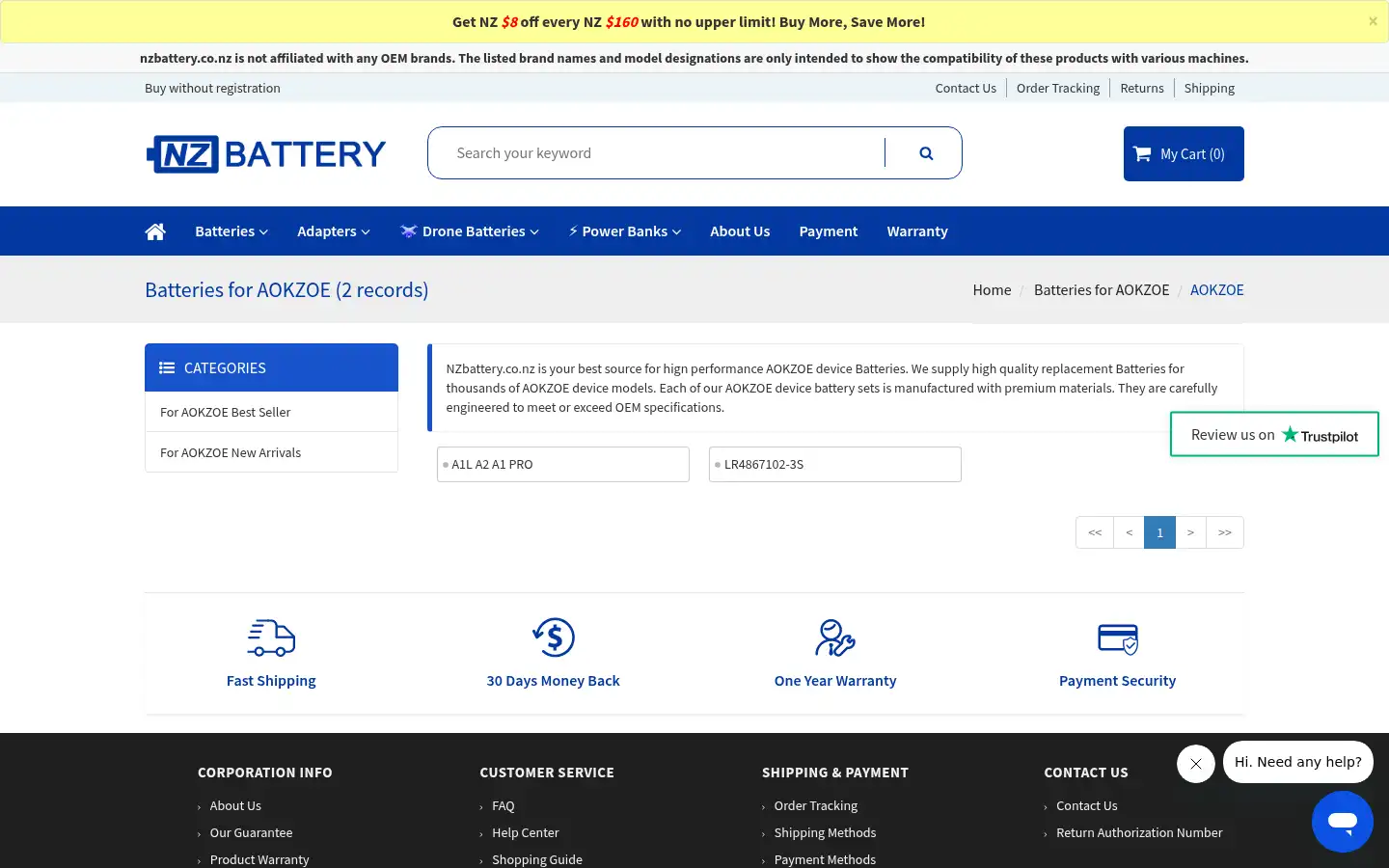Open footer Help Center link
Viewport: 1389px width, 868px height.
(526, 832)
